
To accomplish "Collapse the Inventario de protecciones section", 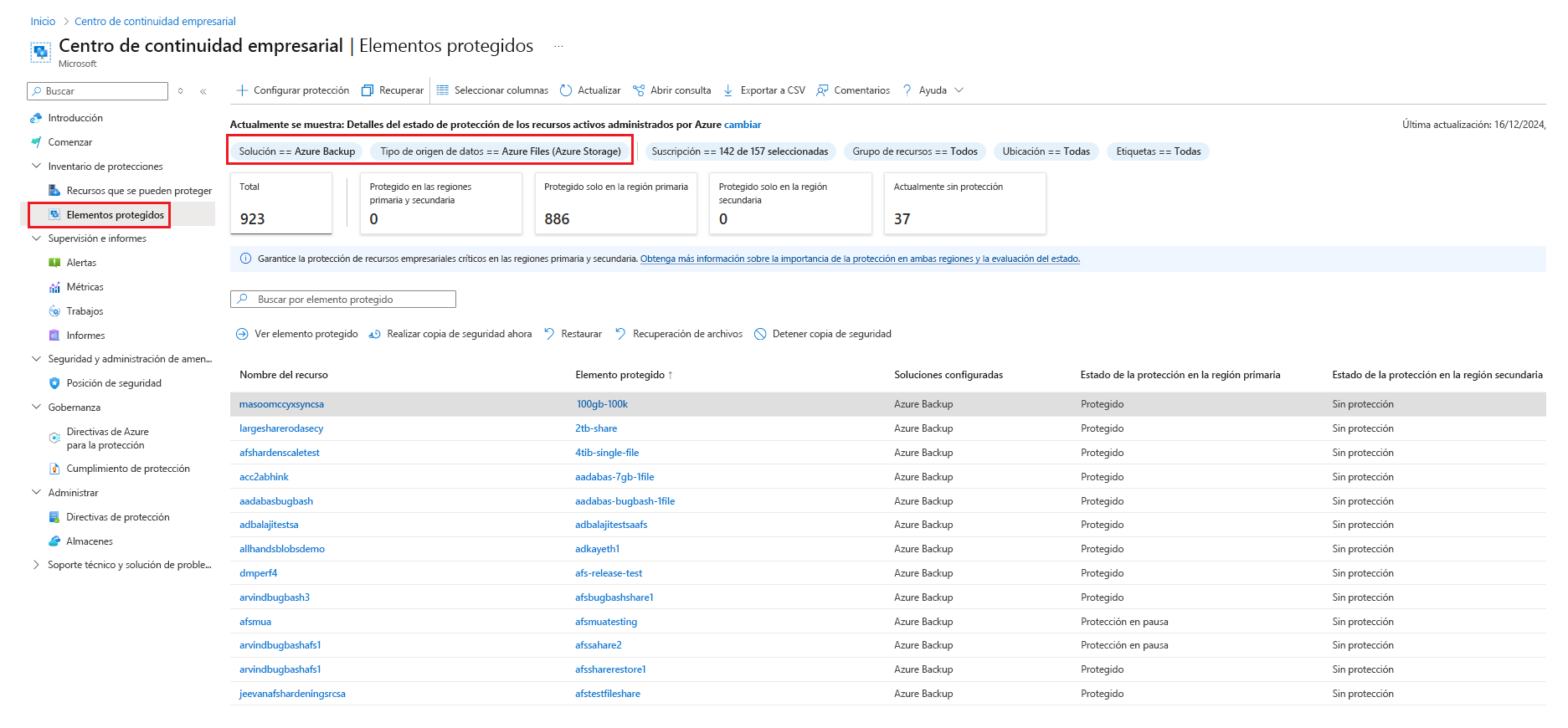I will click(36, 167).
